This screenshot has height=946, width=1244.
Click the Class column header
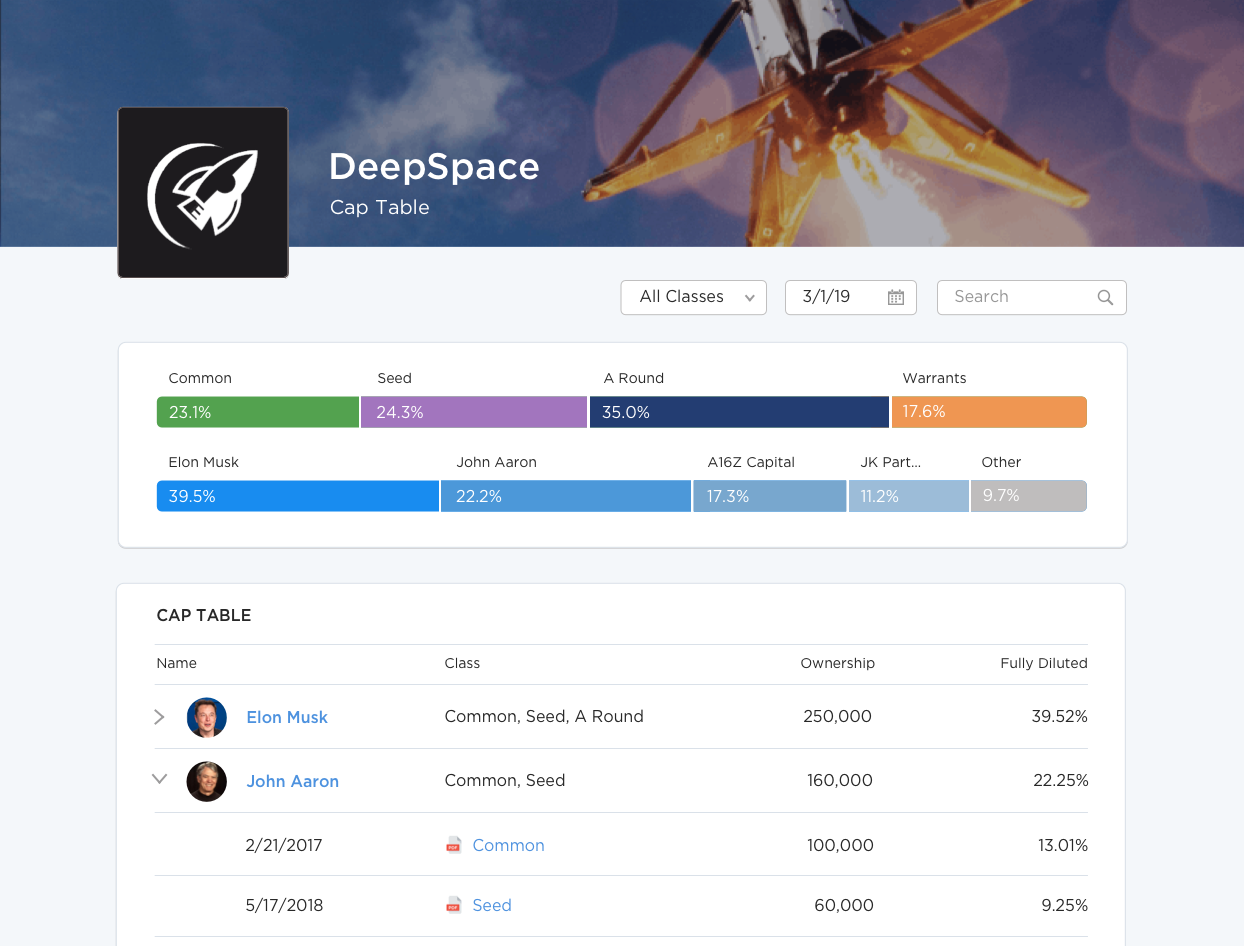point(462,663)
